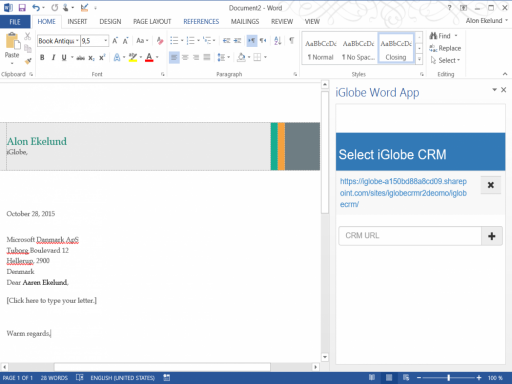
Task: Open bullet list dropdown
Action: point(182,41)
